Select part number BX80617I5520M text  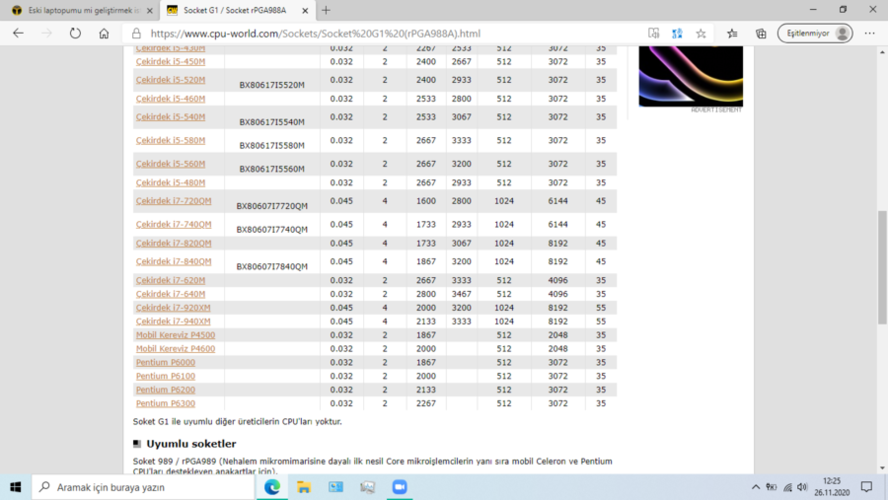click(x=272, y=85)
